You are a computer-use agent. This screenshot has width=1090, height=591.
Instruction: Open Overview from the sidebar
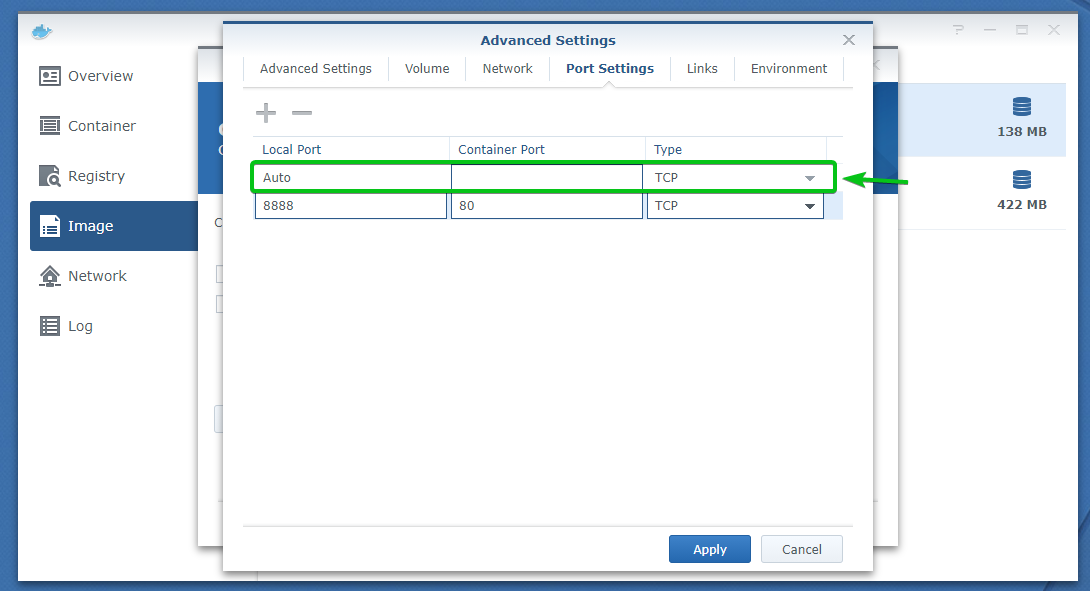[100, 76]
